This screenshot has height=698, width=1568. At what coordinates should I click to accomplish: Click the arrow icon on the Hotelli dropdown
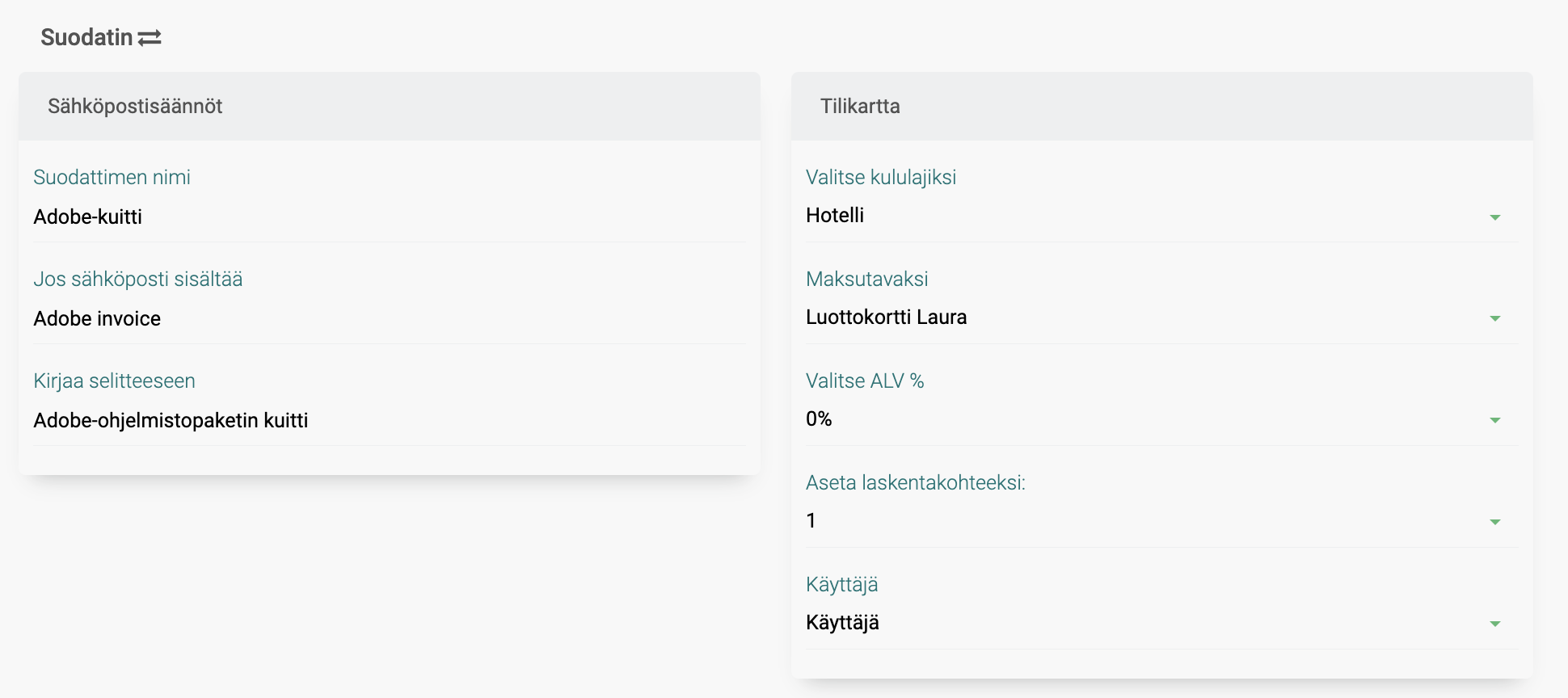click(x=1494, y=217)
